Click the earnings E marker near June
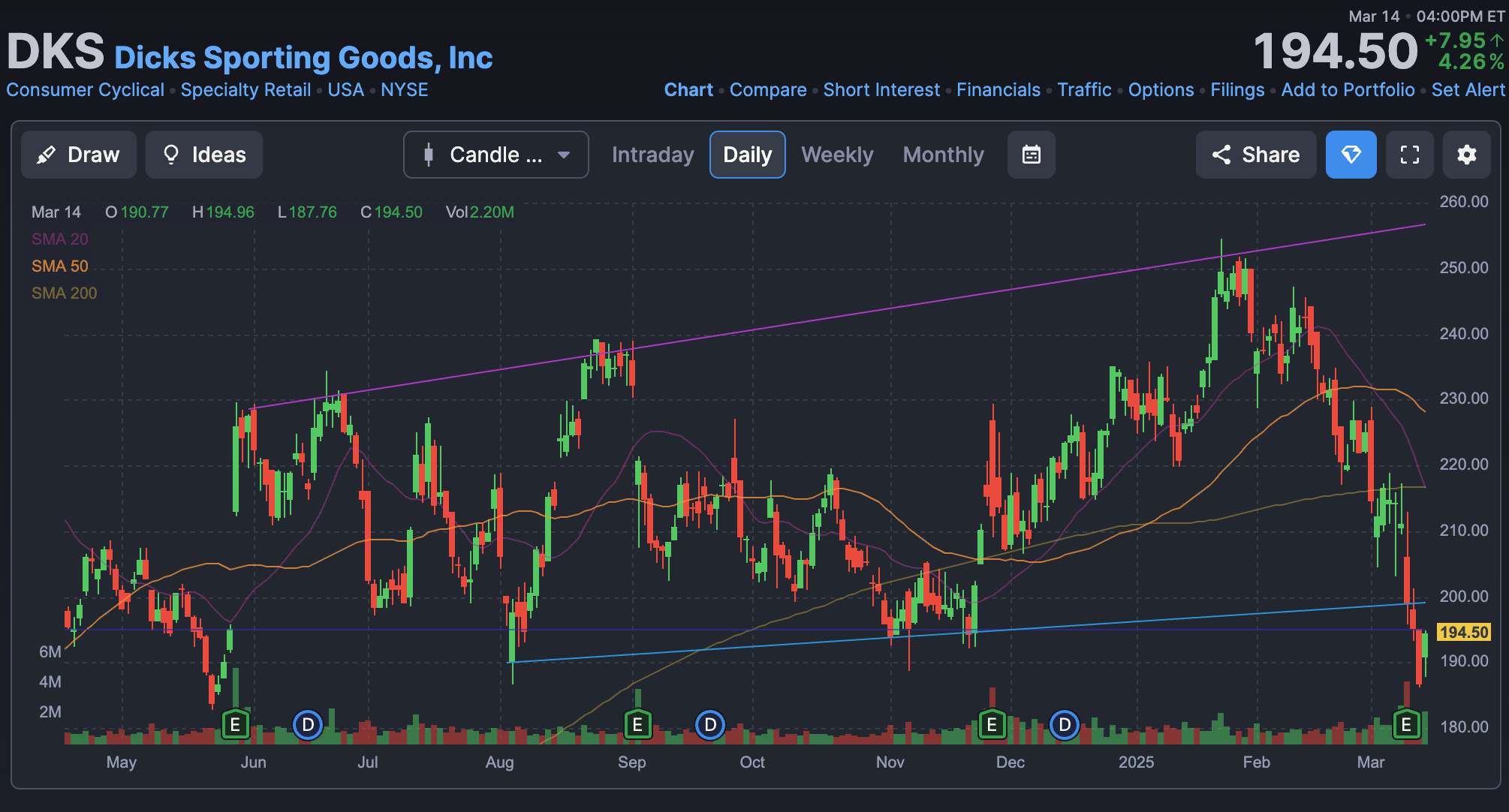 (235, 725)
